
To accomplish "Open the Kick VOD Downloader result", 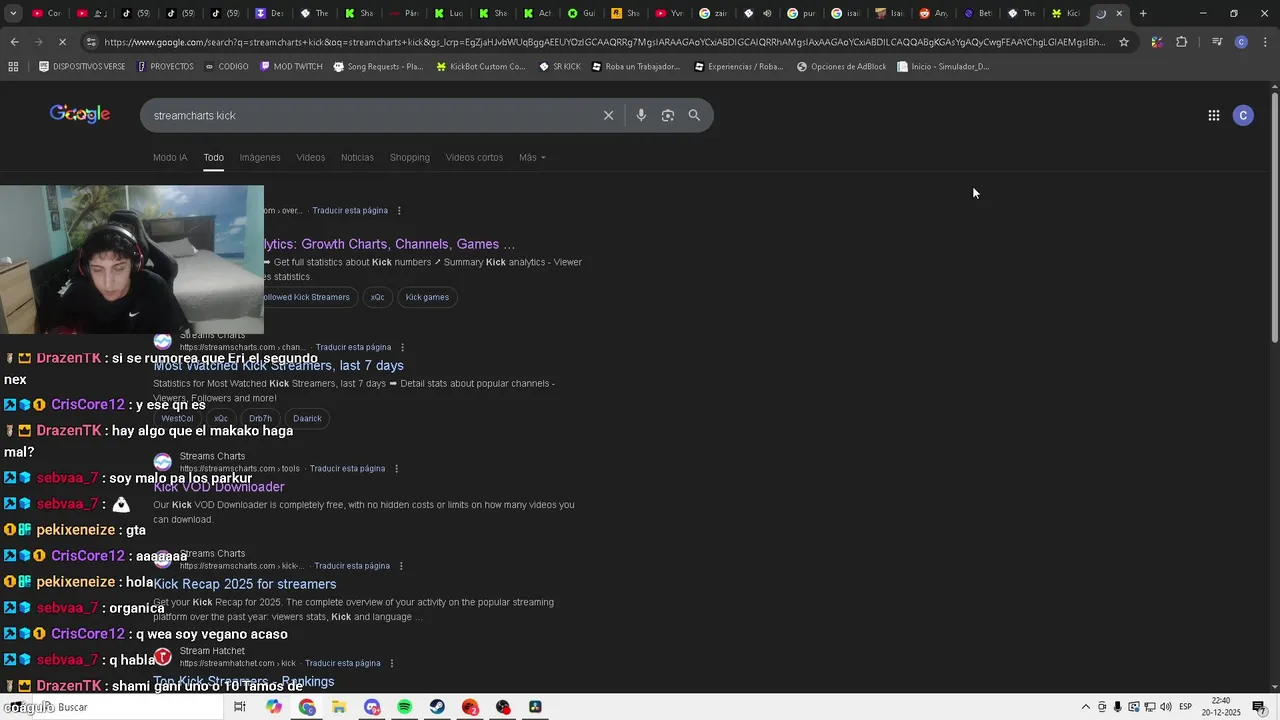I will tap(219, 487).
